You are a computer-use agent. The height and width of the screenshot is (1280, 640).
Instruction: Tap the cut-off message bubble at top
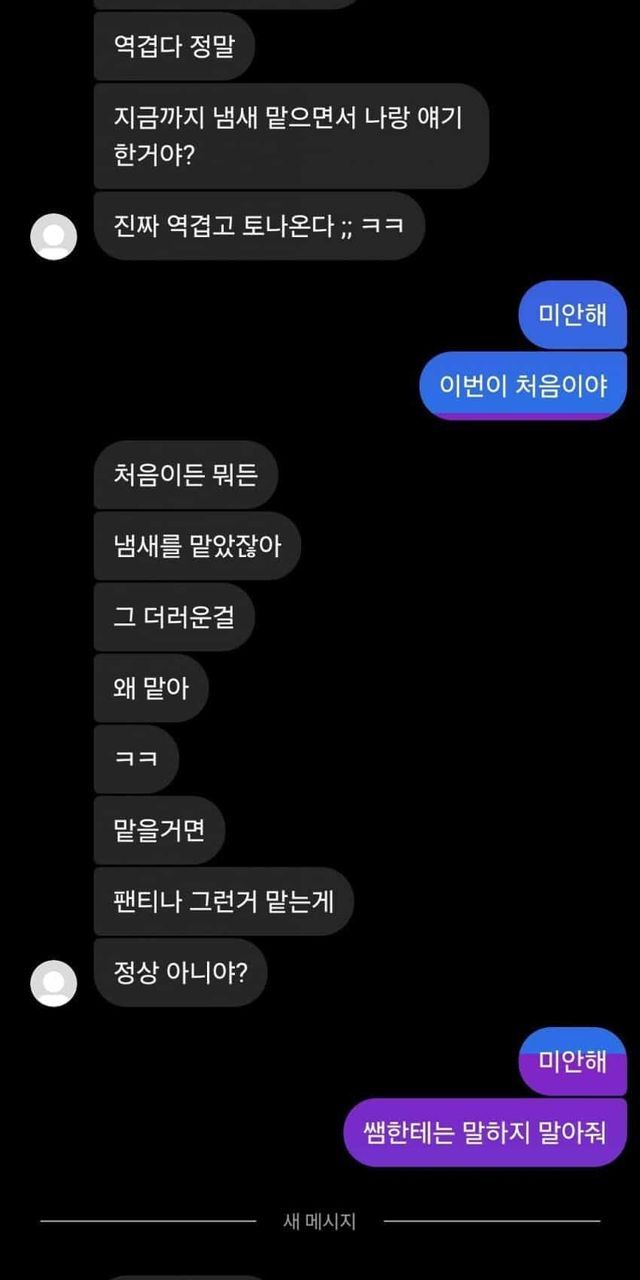226,4
